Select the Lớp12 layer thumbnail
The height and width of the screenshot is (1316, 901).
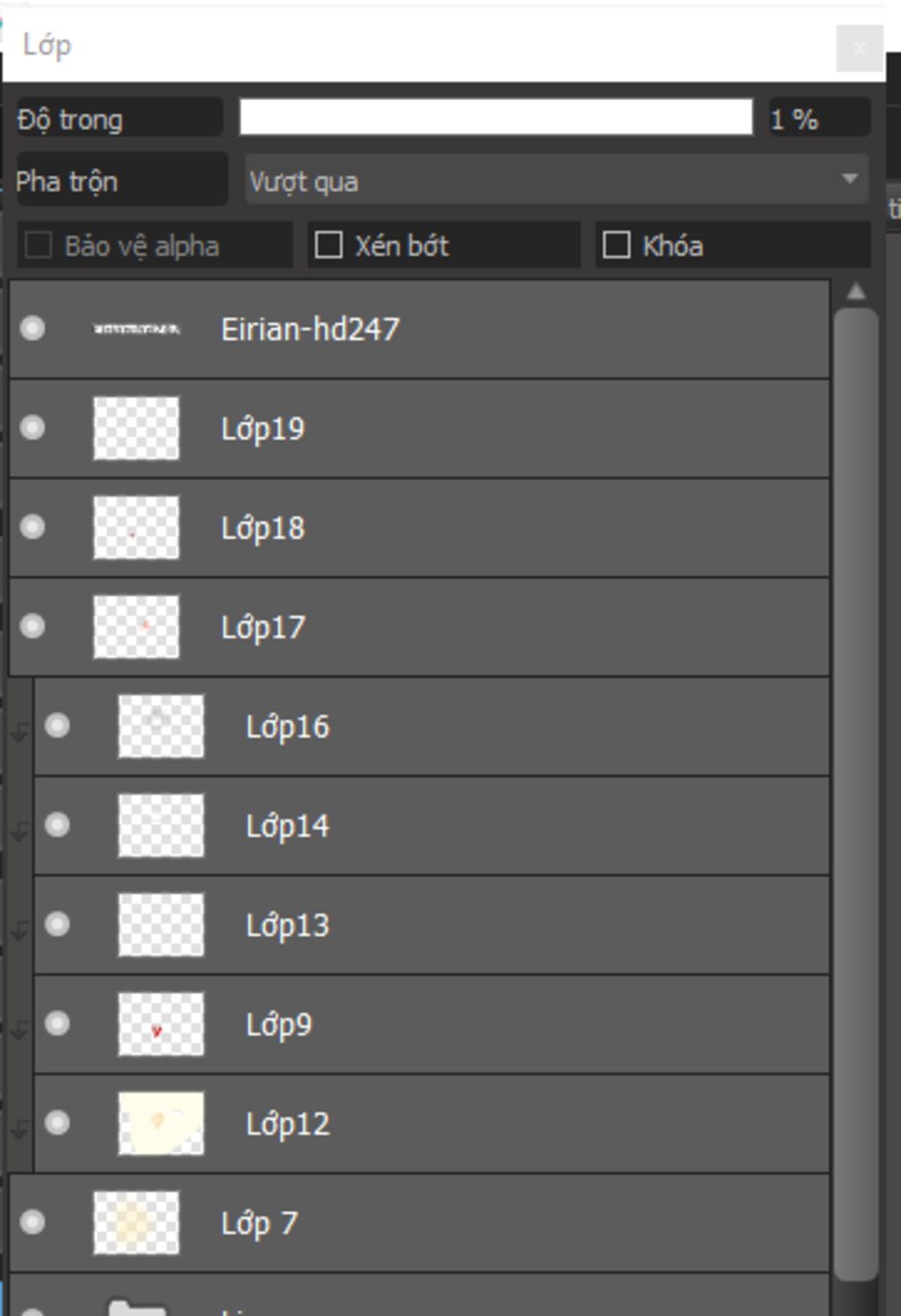[161, 1123]
